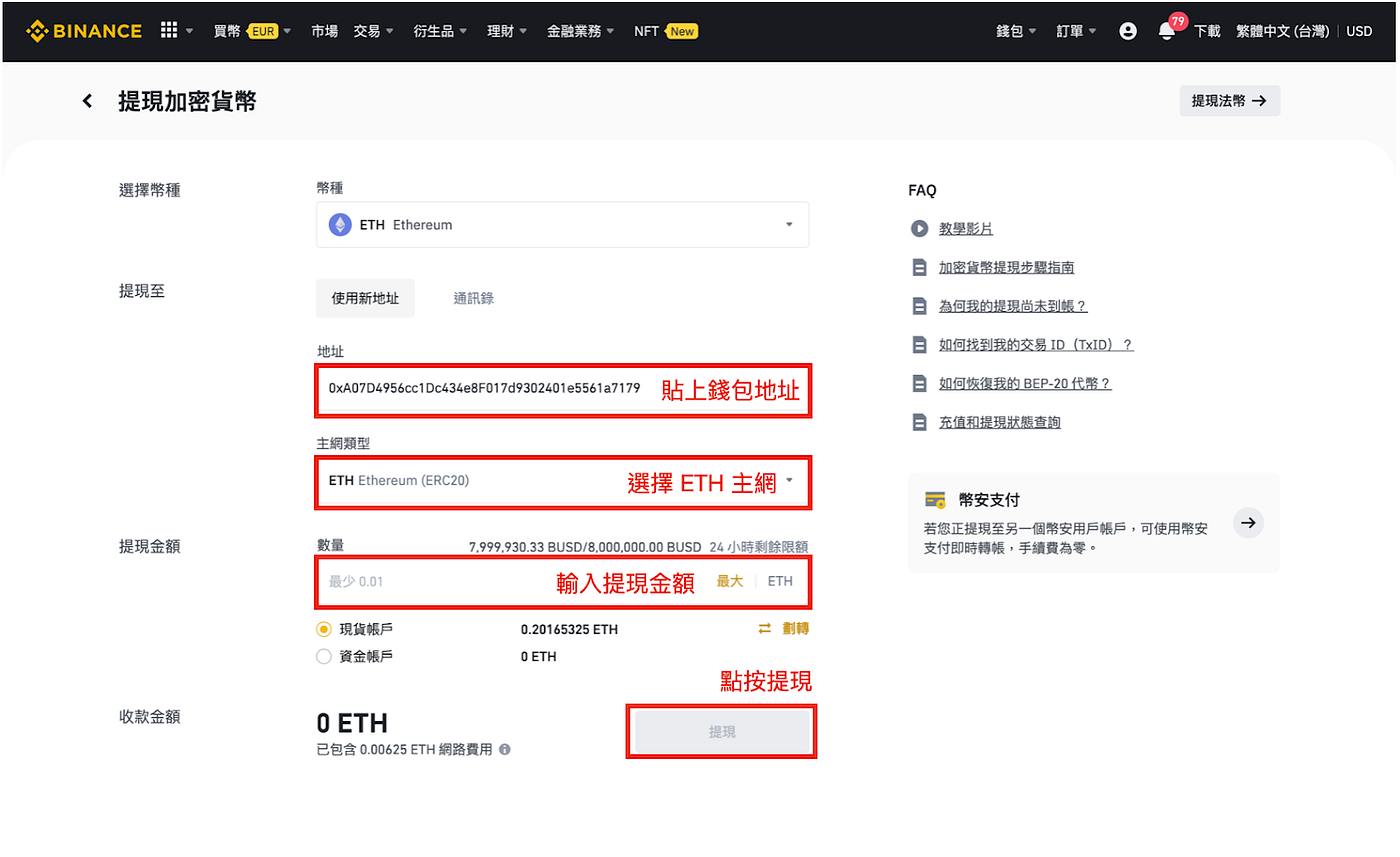Click the 提現 withdraw button

[x=721, y=731]
